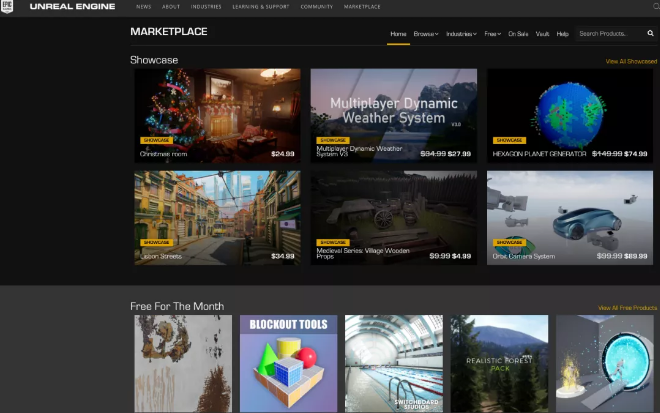Expand the Free dropdown menu
Screen dimensions: 660x413
pos(492,34)
